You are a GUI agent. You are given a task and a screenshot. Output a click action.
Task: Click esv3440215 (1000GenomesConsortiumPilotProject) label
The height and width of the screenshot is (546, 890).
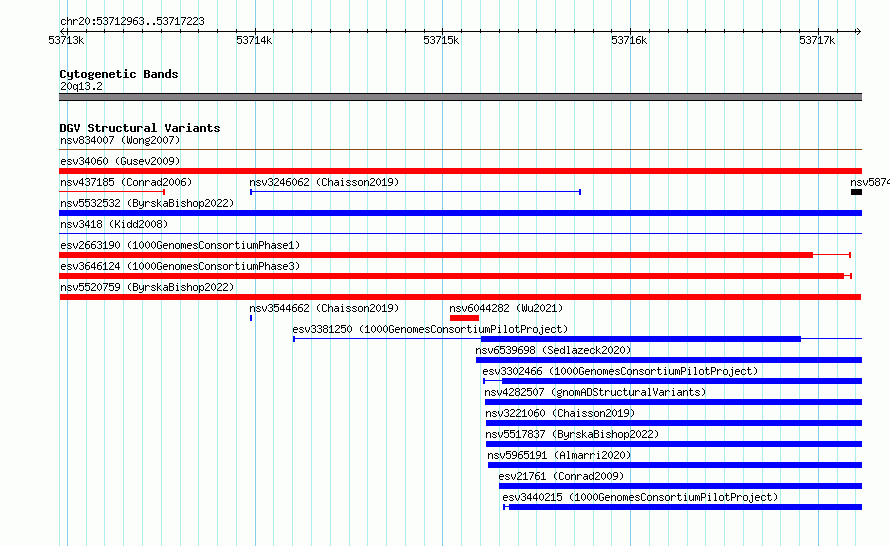(x=640, y=497)
